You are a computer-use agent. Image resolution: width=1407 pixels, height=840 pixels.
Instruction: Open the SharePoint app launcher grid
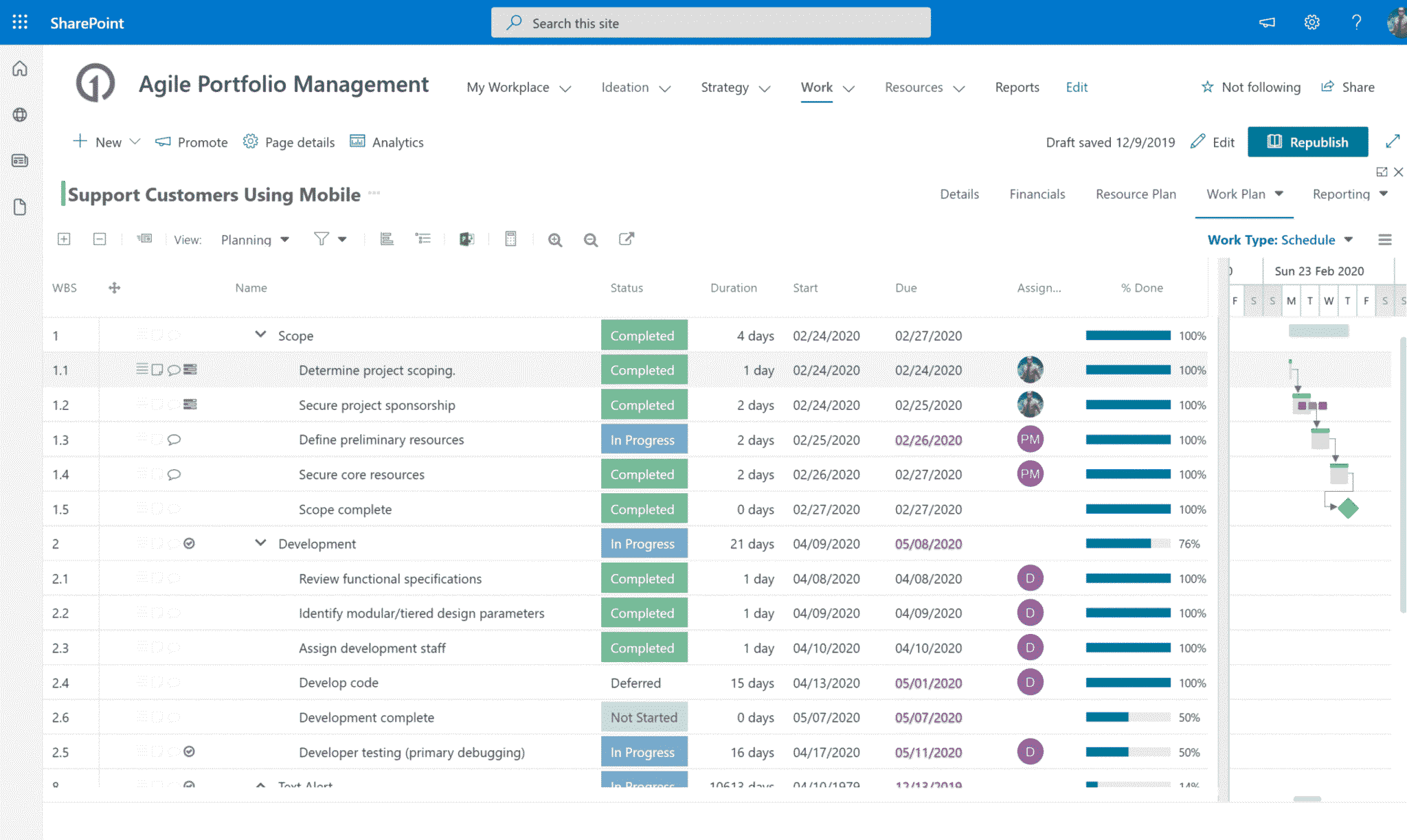20,23
